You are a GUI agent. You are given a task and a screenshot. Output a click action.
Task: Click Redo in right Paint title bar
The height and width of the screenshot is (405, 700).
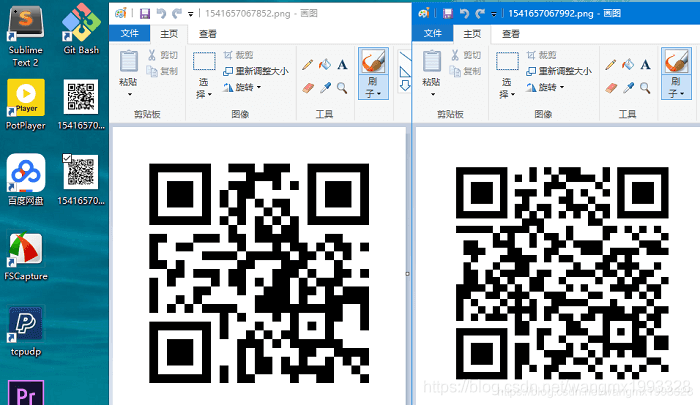[x=480, y=14]
